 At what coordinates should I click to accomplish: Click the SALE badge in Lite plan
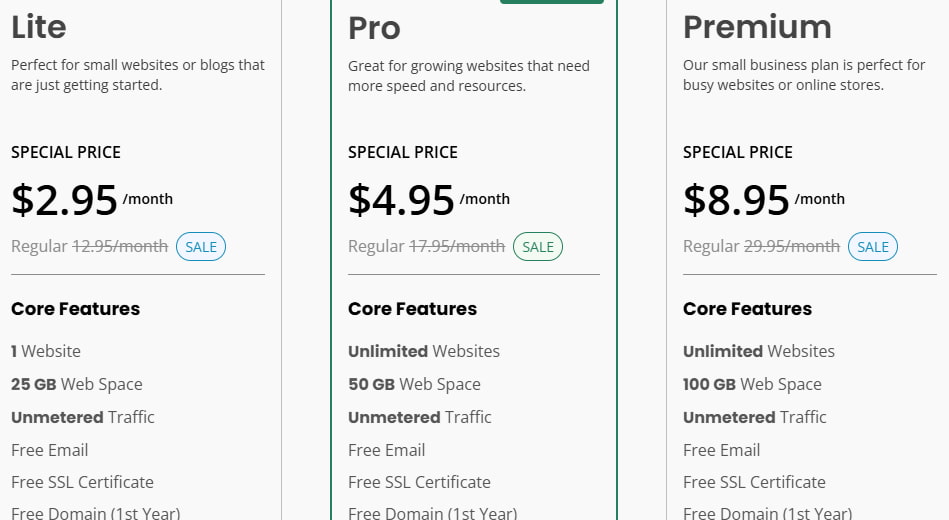click(201, 247)
